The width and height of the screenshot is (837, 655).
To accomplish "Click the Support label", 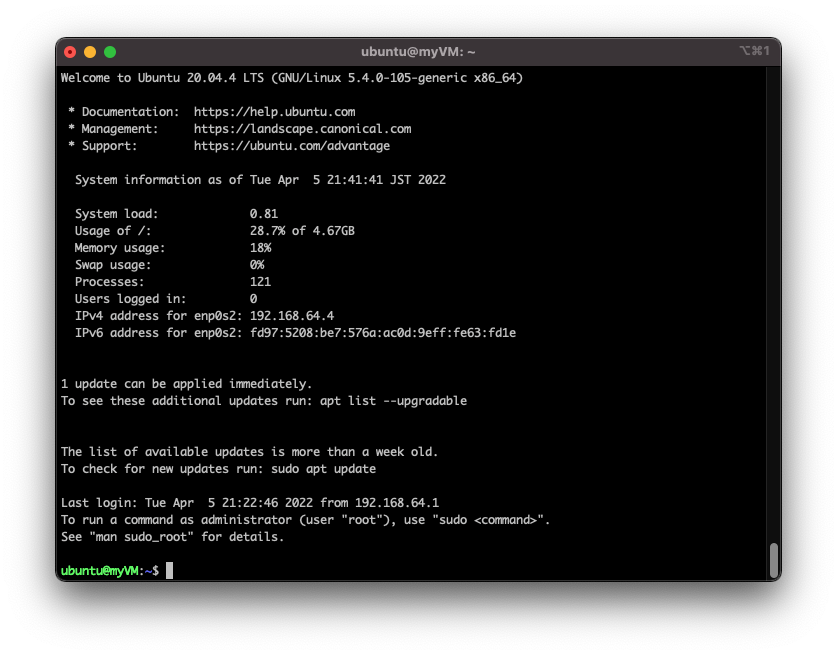I will click(109, 146).
